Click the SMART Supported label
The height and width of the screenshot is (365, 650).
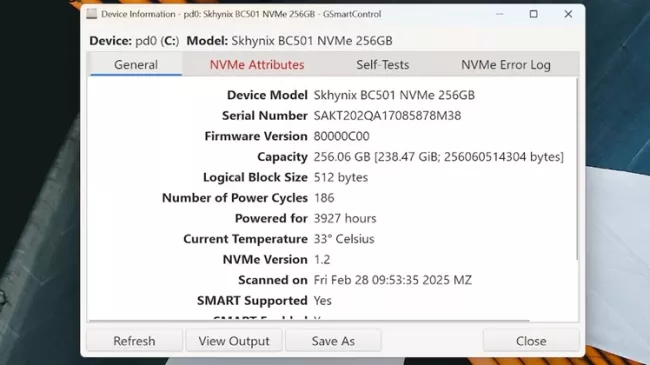252,301
